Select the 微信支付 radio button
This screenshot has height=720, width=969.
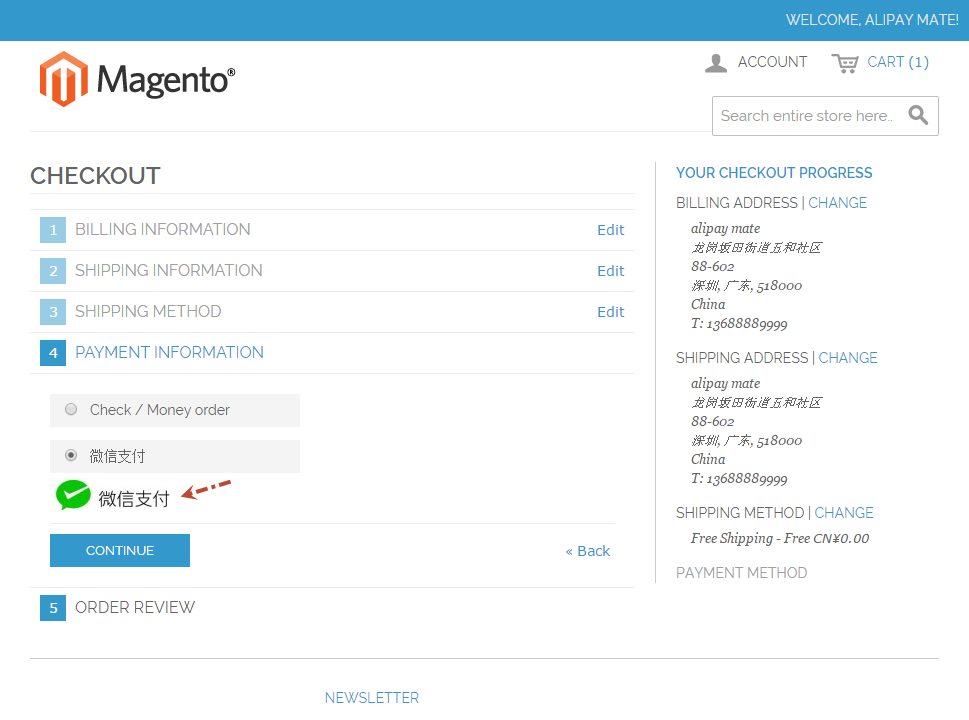click(71, 455)
